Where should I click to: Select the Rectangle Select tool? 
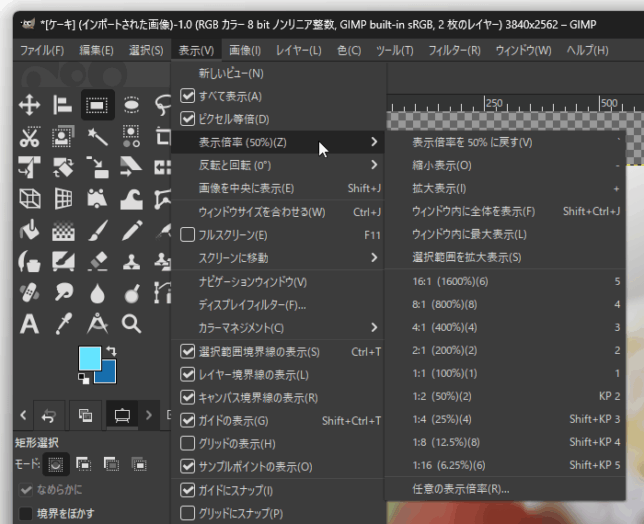[96, 105]
